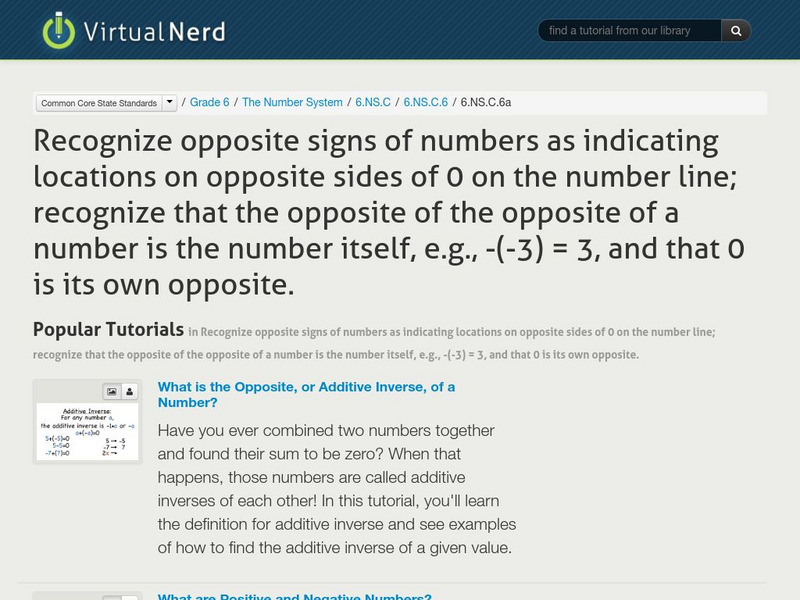The image size is (800, 600).
Task: Open the Common Core State Standards dropdown
Action: click(x=97, y=103)
